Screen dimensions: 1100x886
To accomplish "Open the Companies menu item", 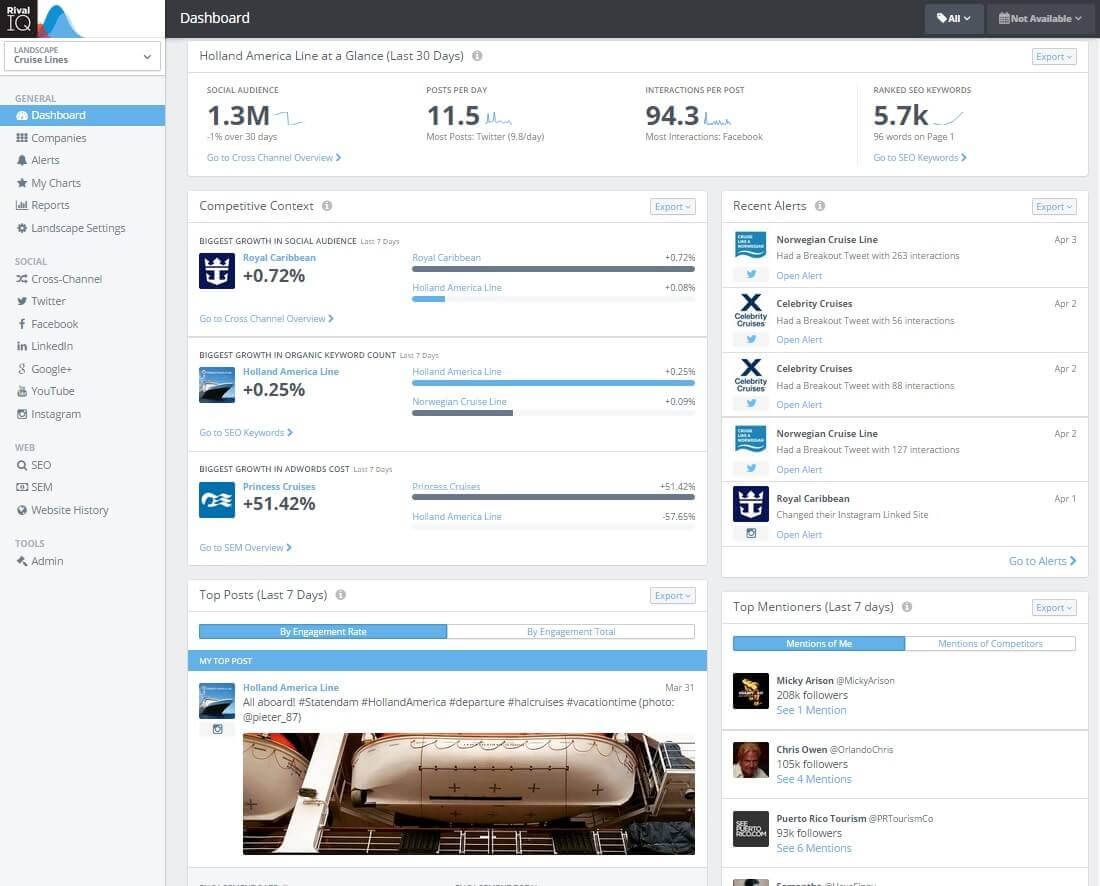I will pos(82,138).
